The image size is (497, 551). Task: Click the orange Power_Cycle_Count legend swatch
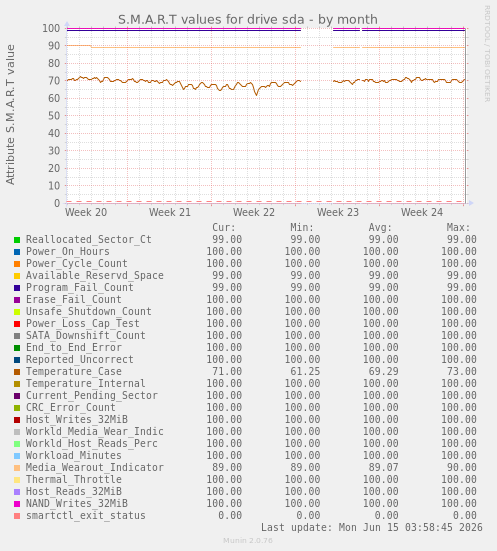coord(17,264)
